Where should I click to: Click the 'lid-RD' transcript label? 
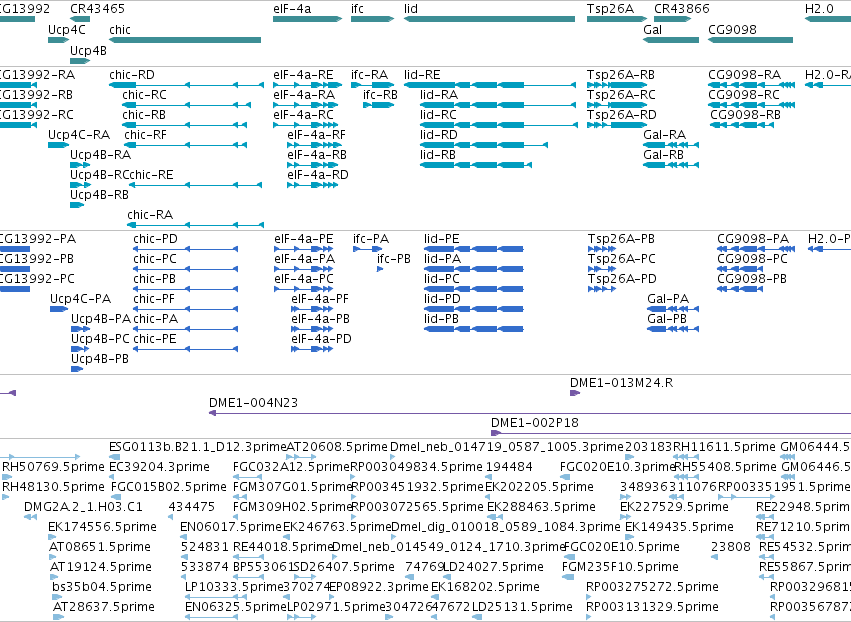(439, 135)
